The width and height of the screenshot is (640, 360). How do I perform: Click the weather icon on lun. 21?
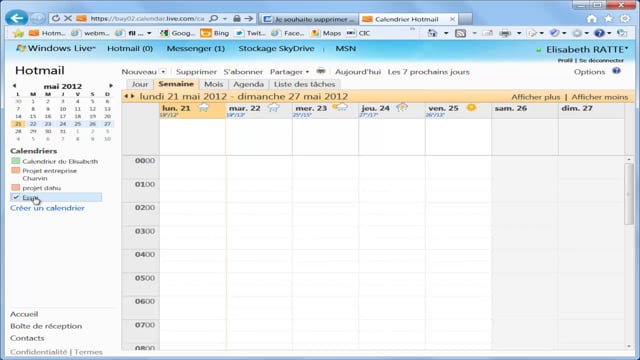click(203, 108)
